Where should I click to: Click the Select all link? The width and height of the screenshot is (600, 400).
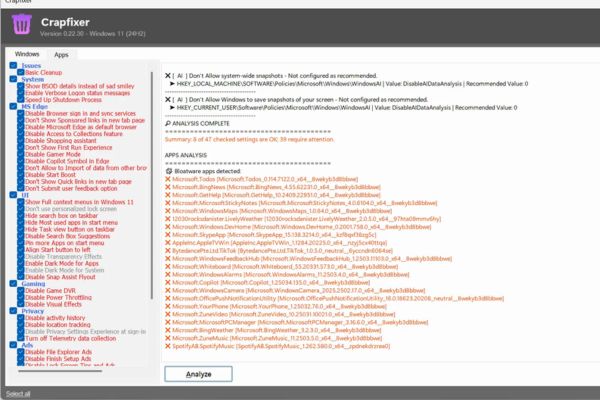pos(18,393)
